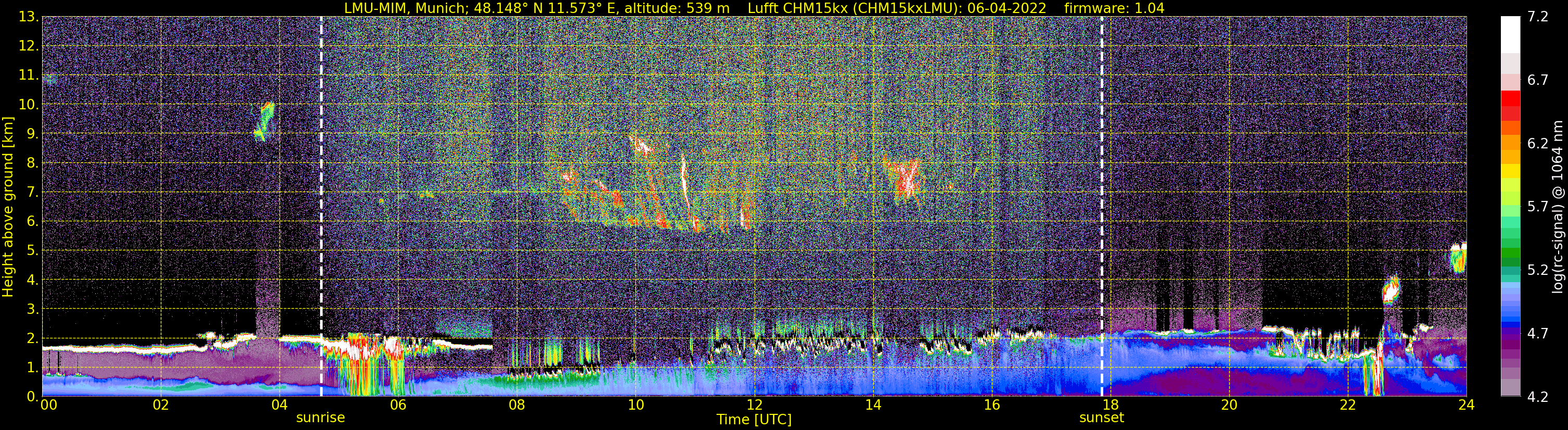This screenshot has height=430, width=1568.
Task: Click the white dashed sunset marker line
Action: [1102, 207]
